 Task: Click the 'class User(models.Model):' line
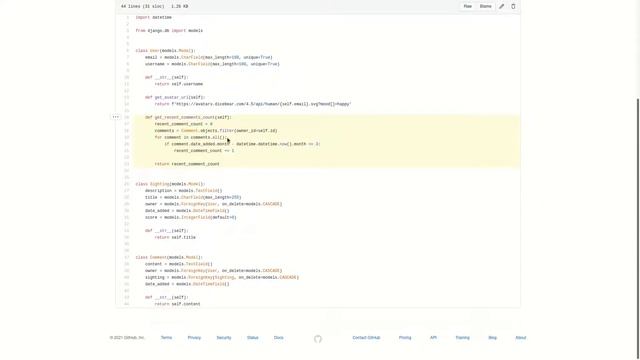pos(165,51)
